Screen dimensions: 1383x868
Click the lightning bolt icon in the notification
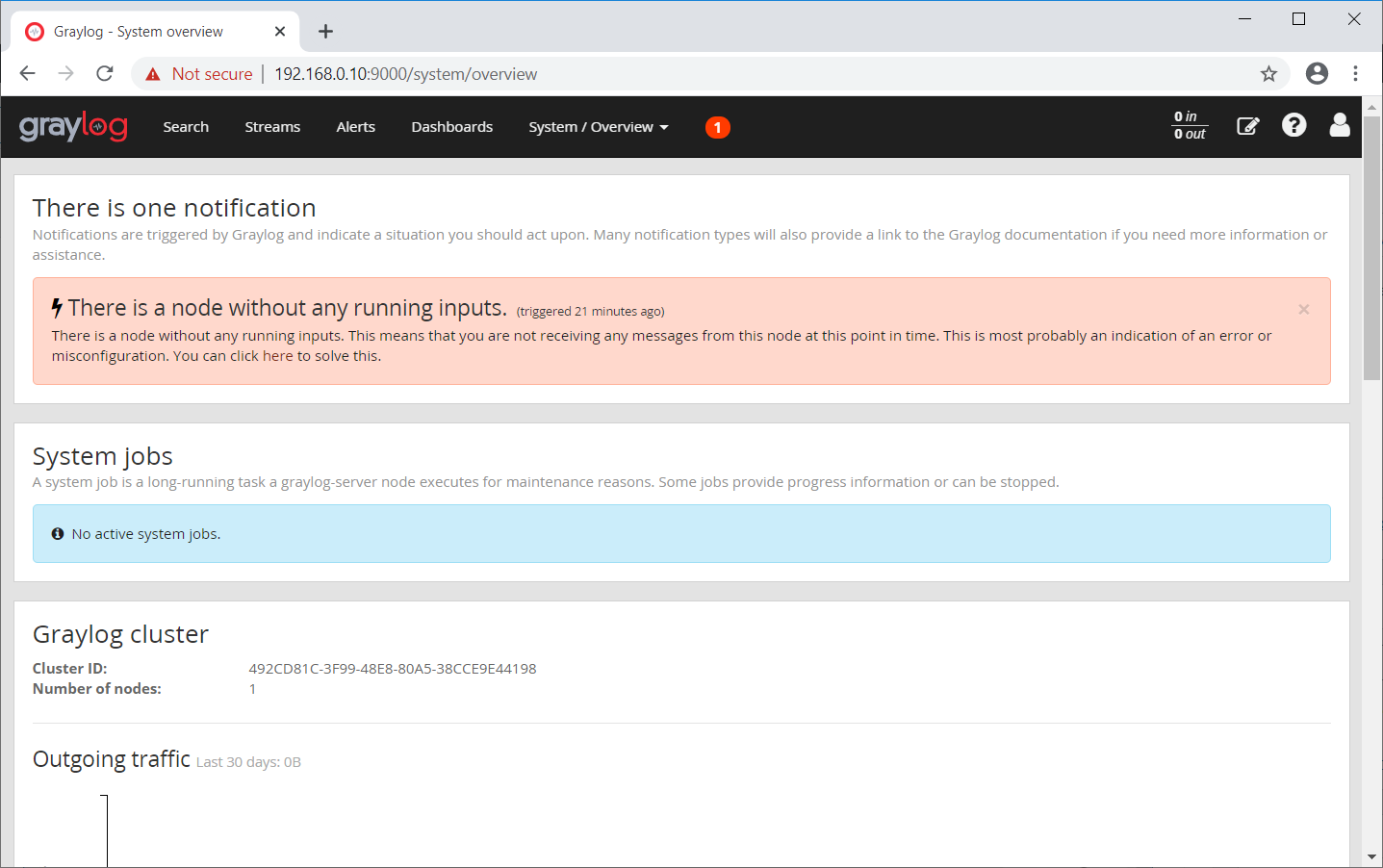[x=57, y=308]
